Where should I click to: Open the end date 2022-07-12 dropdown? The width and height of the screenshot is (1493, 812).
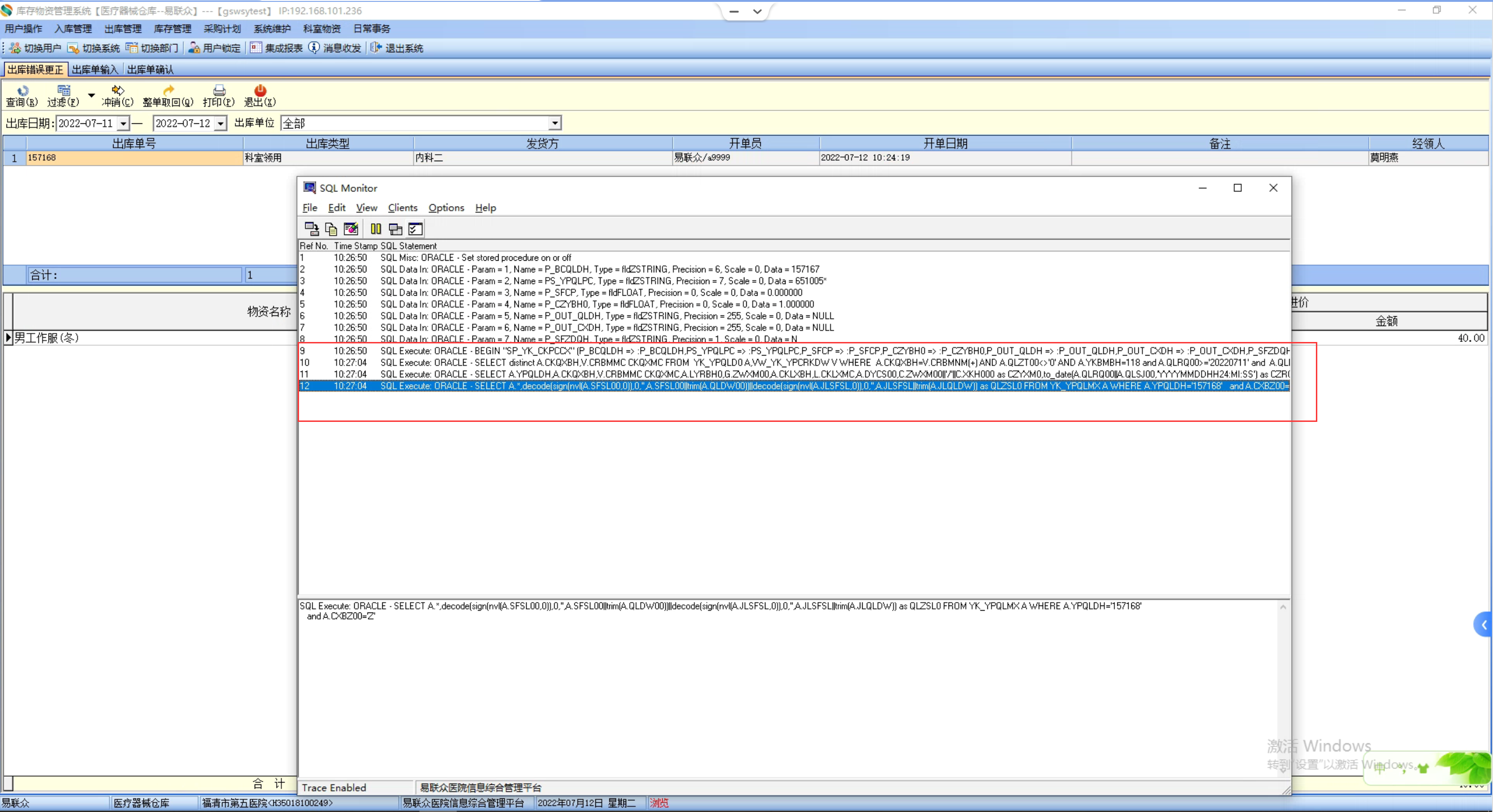220,123
